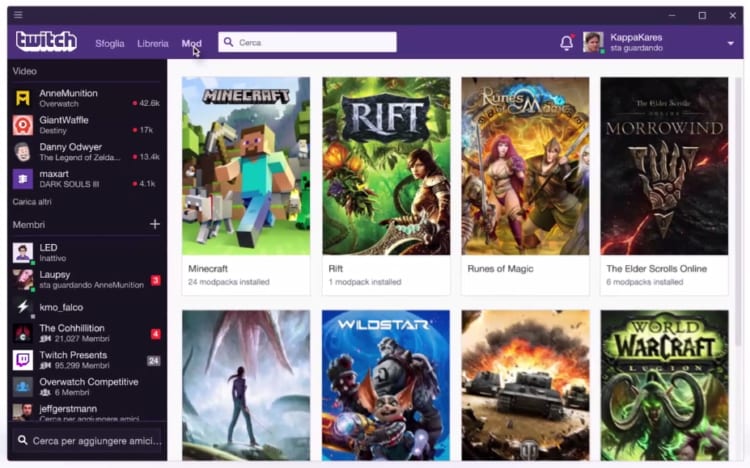Click the KappaKares profile avatar

pos(593,42)
